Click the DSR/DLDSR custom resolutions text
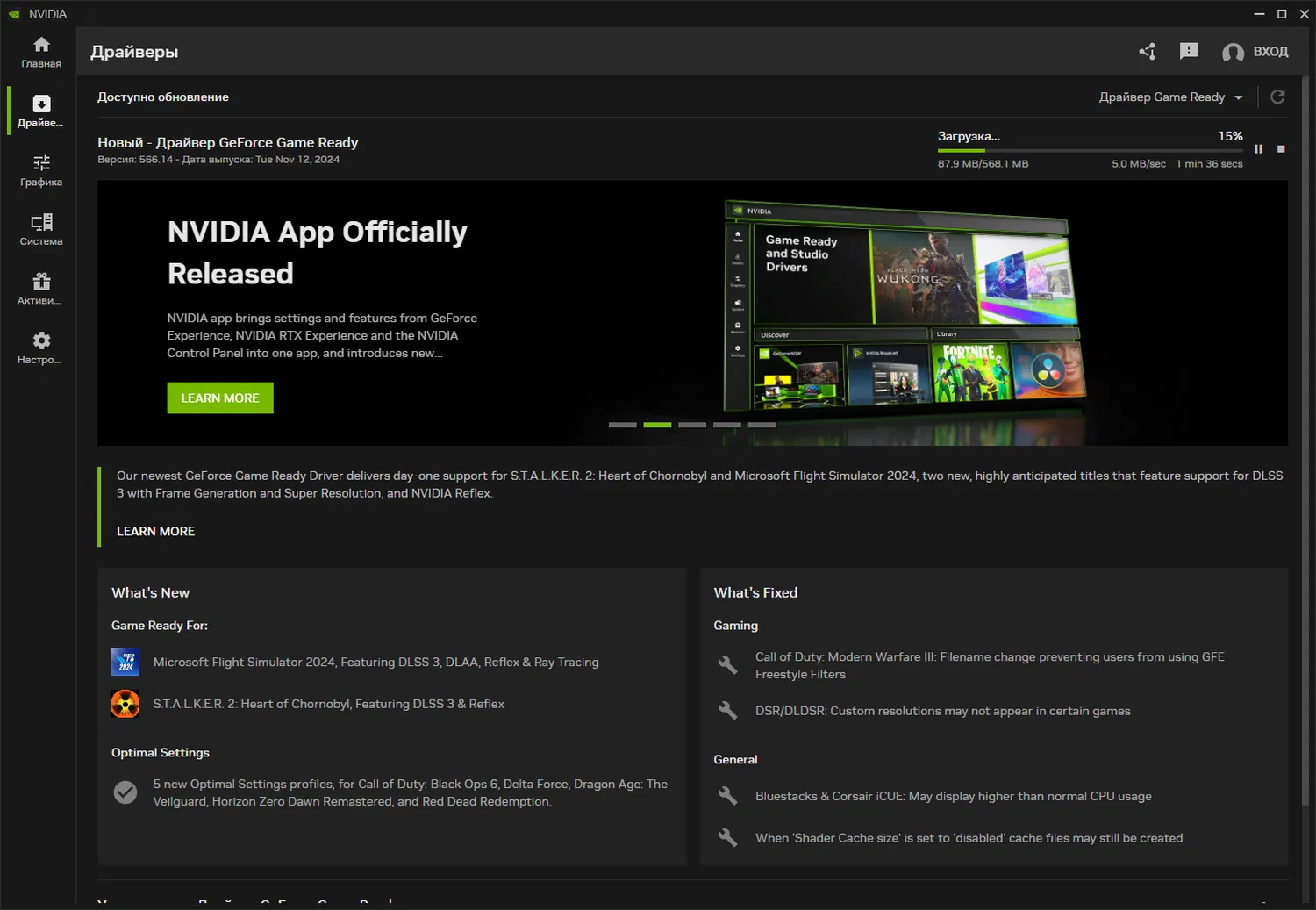Screen dimensions: 1316x910 point(943,711)
